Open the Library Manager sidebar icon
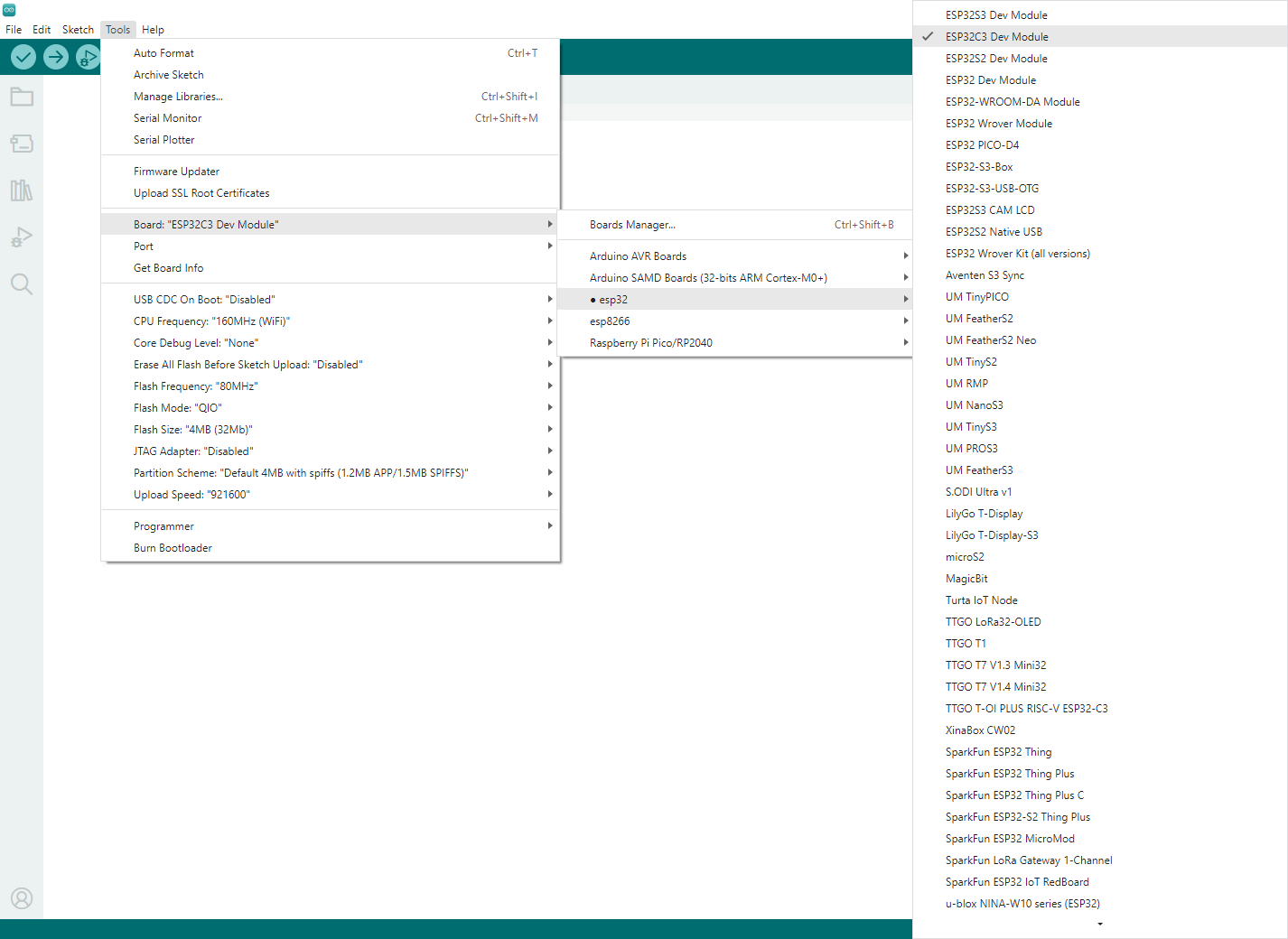The height and width of the screenshot is (939, 1288). (x=22, y=191)
